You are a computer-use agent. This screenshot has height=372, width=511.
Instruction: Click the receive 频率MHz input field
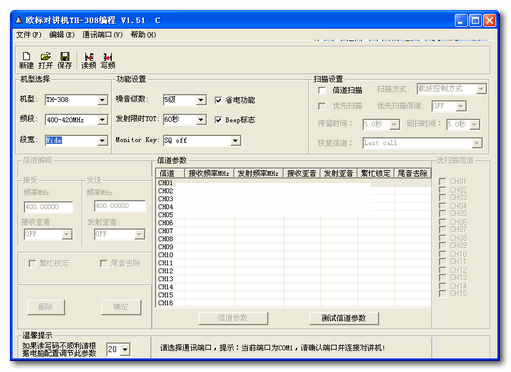tap(48, 207)
